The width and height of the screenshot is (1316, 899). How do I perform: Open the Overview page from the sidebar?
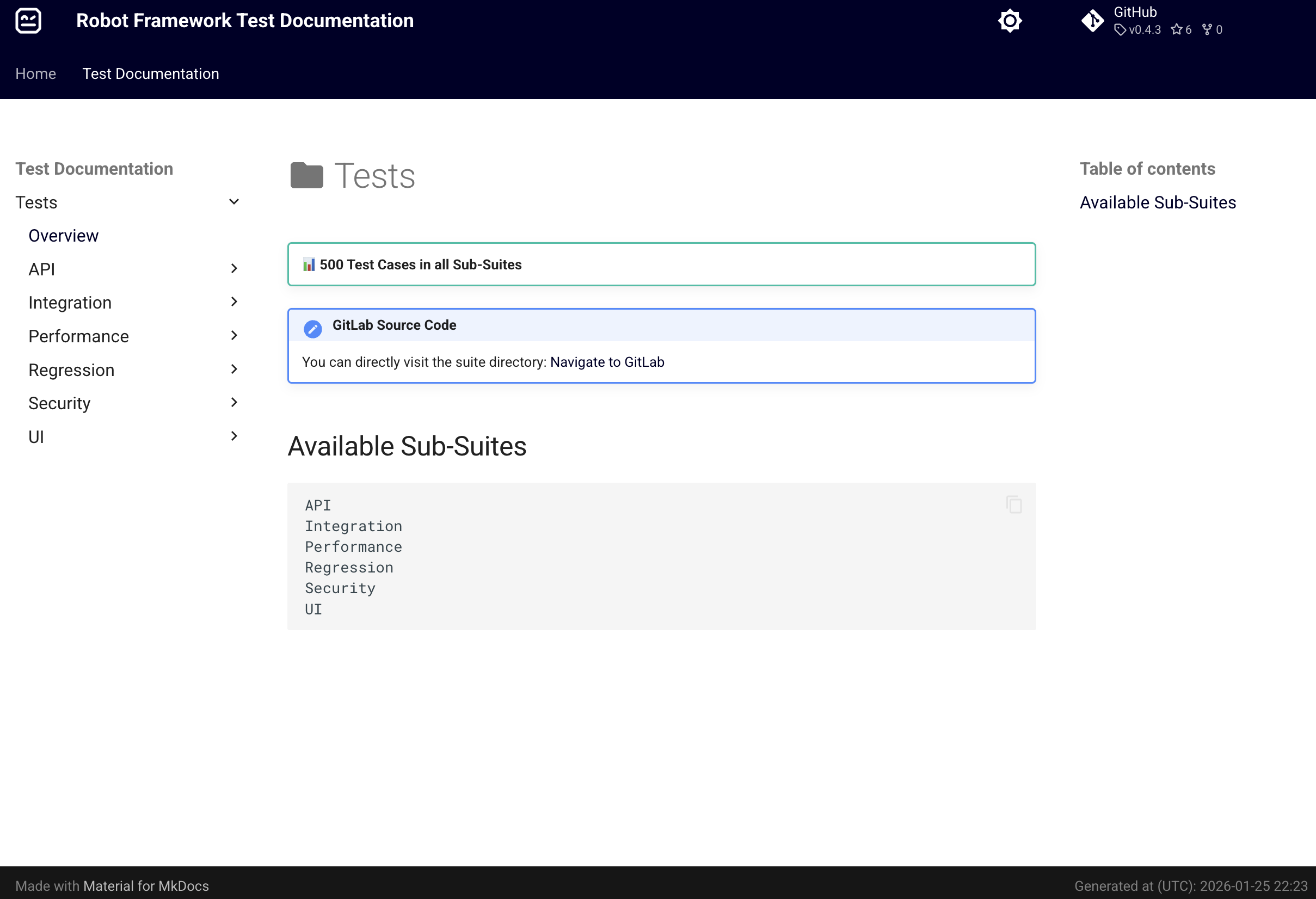pyautogui.click(x=64, y=235)
